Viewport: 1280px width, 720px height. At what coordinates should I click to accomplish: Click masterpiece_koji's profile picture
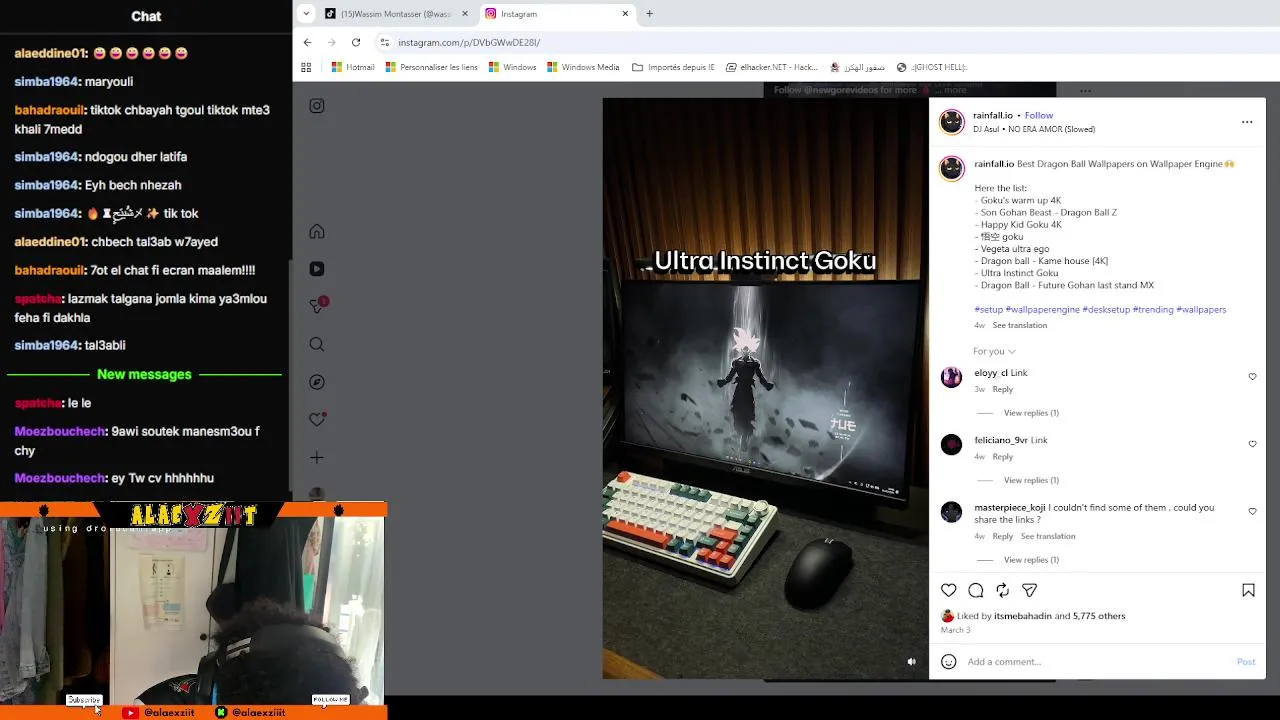point(952,512)
